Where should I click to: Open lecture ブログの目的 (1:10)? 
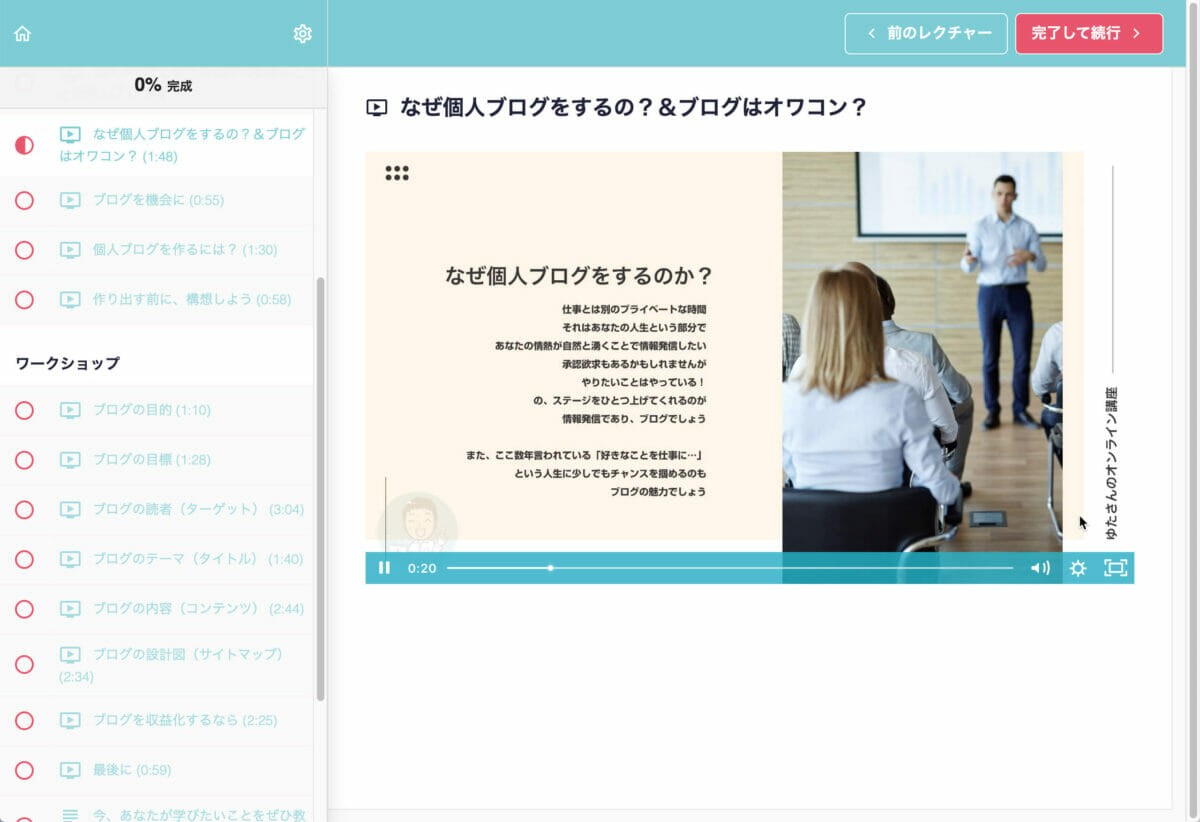(x=156, y=410)
